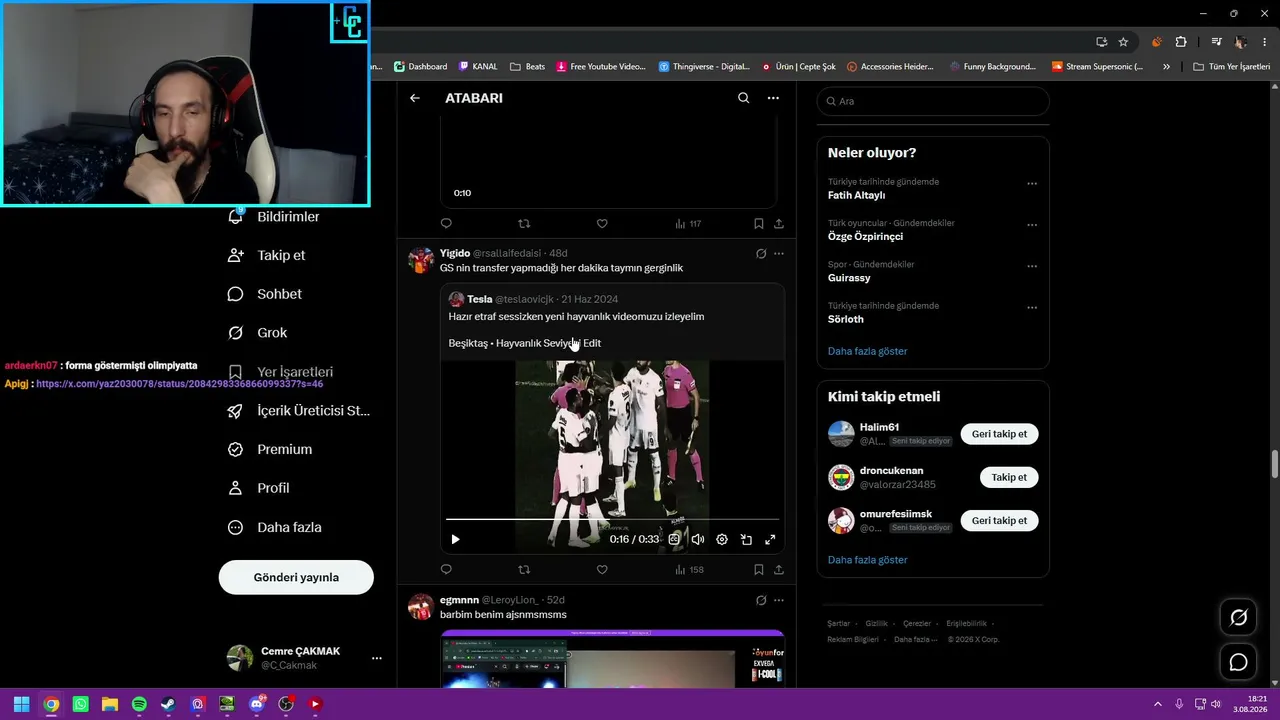Toggle captions on the video player
This screenshot has height=720, width=1280.
coord(674,540)
